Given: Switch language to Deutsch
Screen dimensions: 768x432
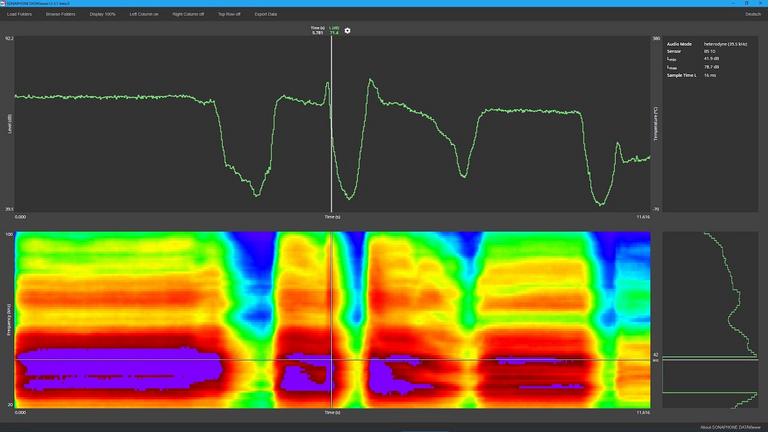Looking at the screenshot, I should (752, 14).
